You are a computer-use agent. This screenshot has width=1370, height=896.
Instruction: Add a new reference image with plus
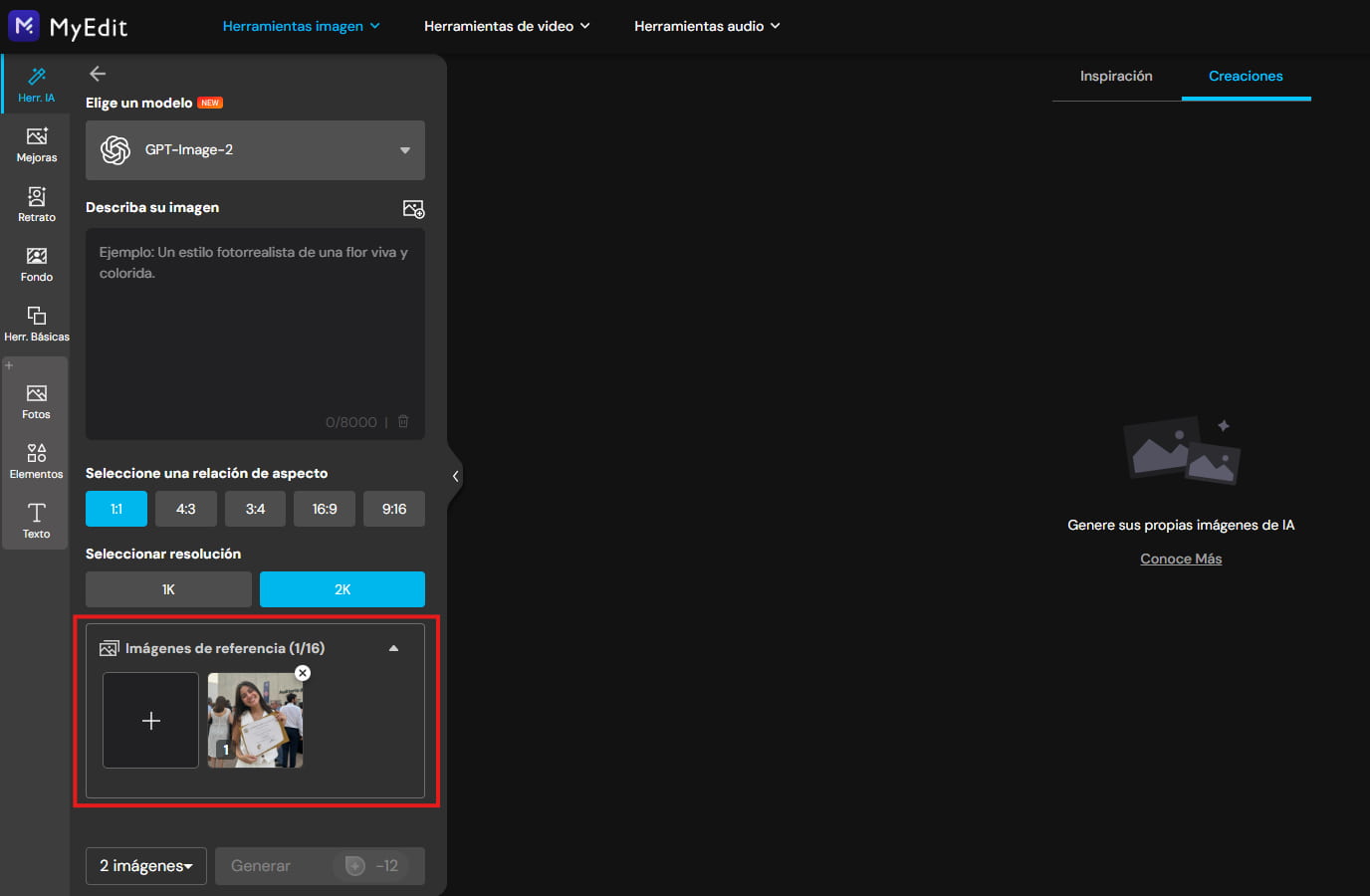pyautogui.click(x=151, y=721)
